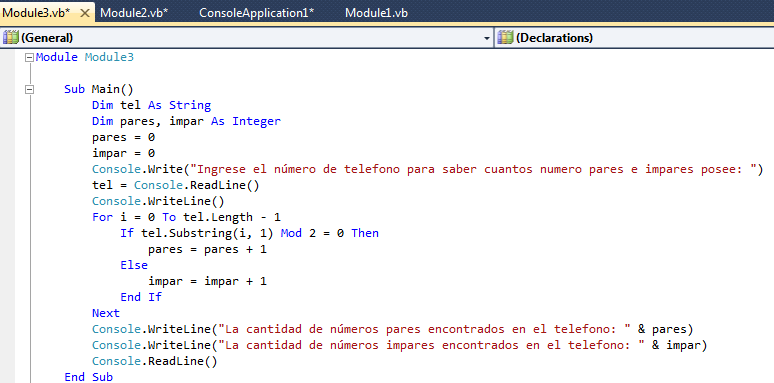Click 'Dim tel As String' line

[x=152, y=105]
